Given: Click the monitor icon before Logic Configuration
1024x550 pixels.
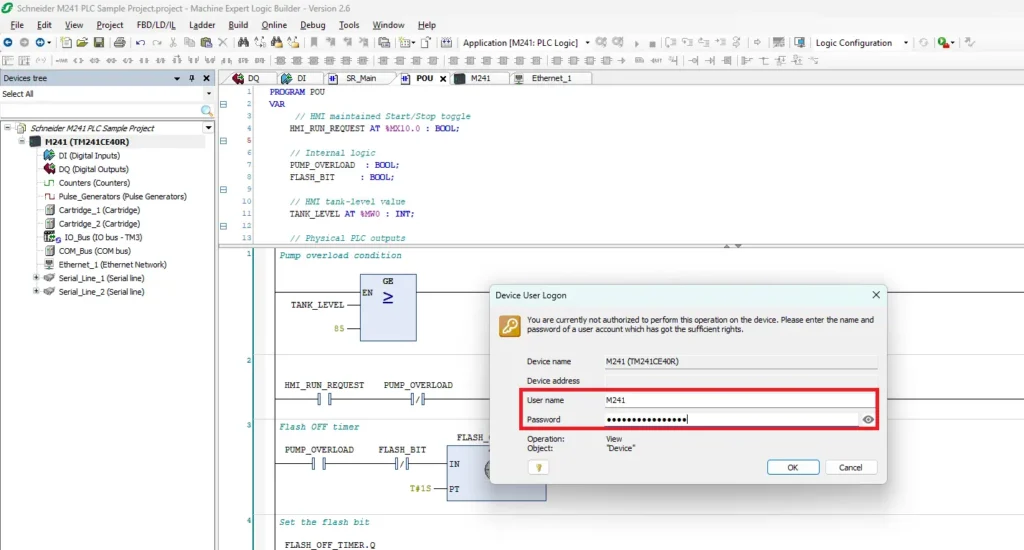Looking at the screenshot, I should 799,42.
